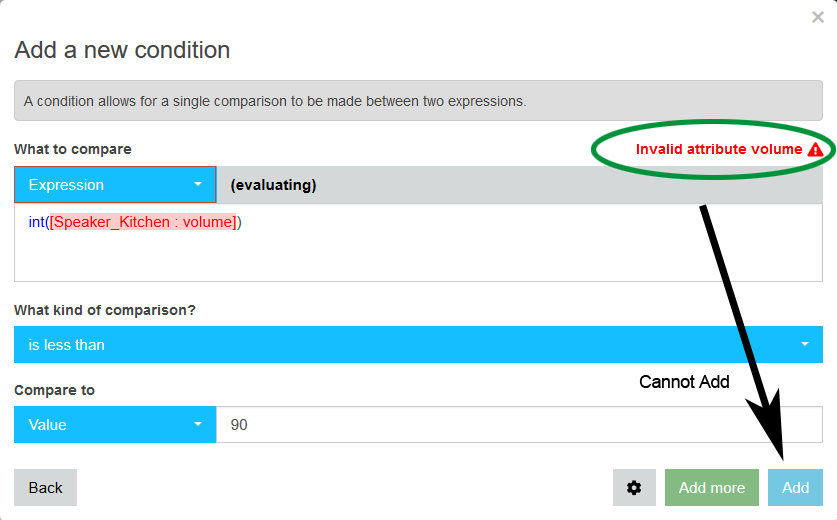This screenshot has height=520, width=837.
Task: Click the empty area of expression editor
Action: pos(418,256)
